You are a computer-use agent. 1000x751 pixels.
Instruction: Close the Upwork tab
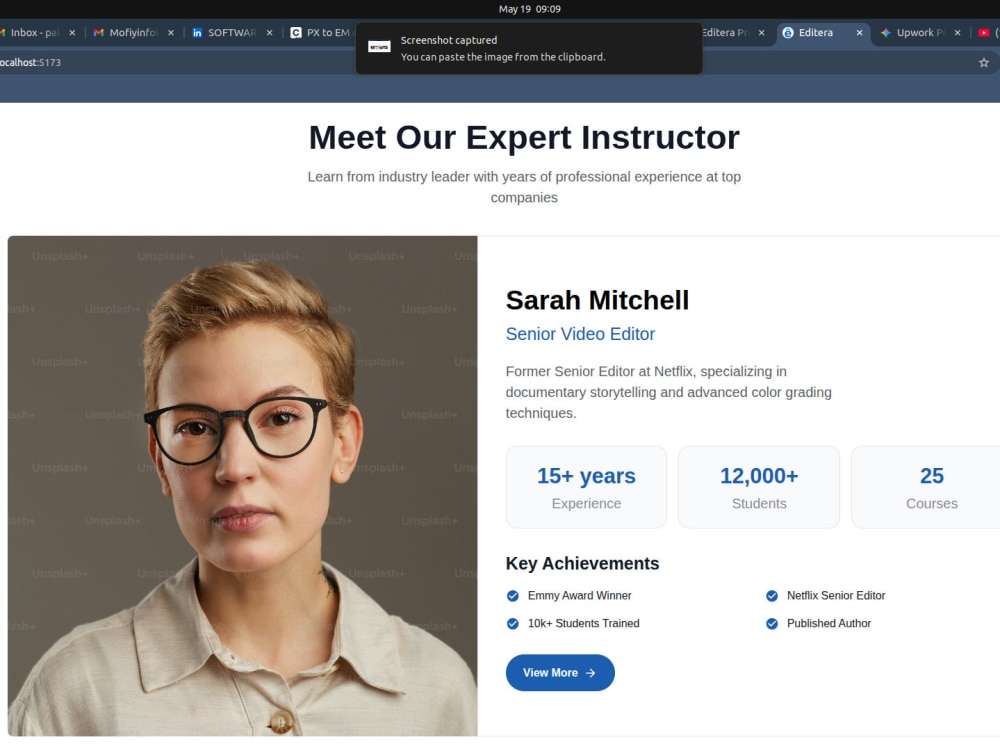click(957, 33)
